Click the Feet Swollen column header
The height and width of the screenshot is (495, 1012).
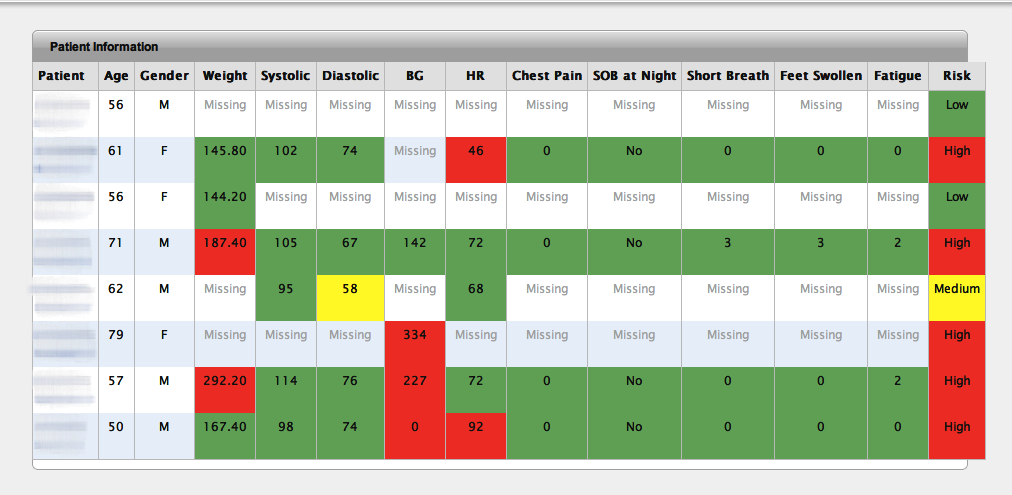(820, 76)
